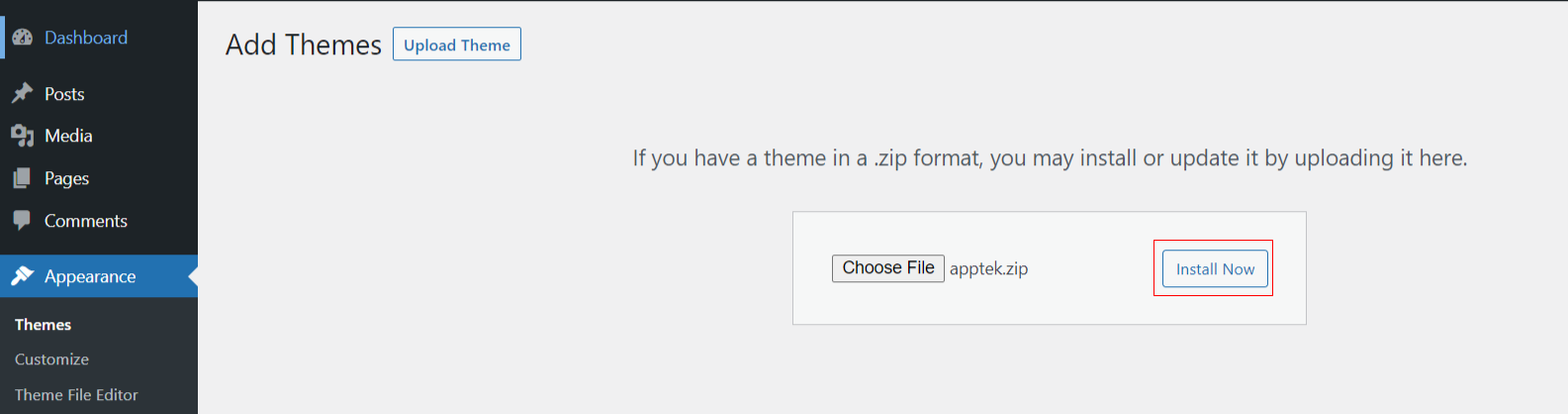Open the Theme File Editor link
Image resolution: width=1568 pixels, height=414 pixels.
point(76,395)
